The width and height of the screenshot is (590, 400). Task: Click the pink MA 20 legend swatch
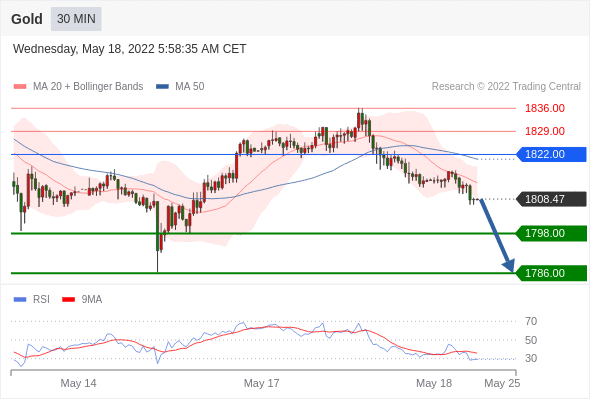click(x=20, y=87)
